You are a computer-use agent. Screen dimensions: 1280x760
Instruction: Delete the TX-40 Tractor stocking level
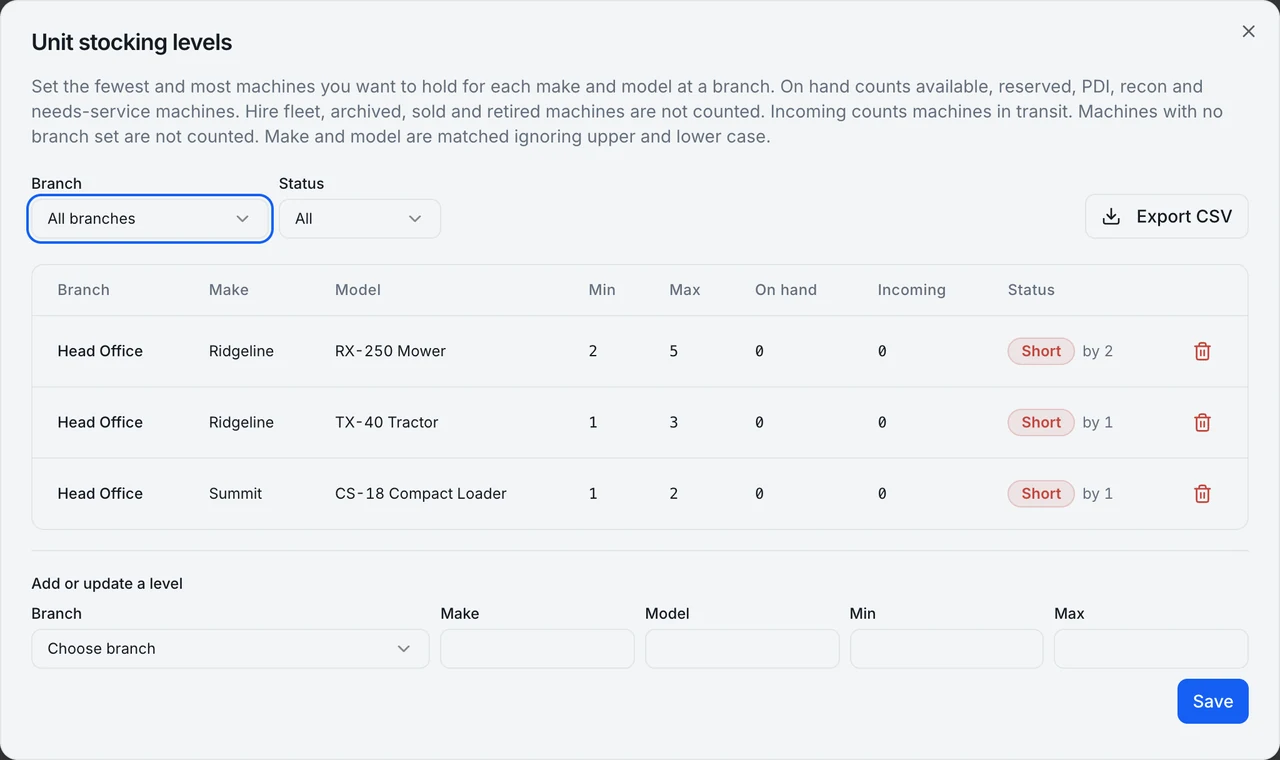pyautogui.click(x=1202, y=422)
